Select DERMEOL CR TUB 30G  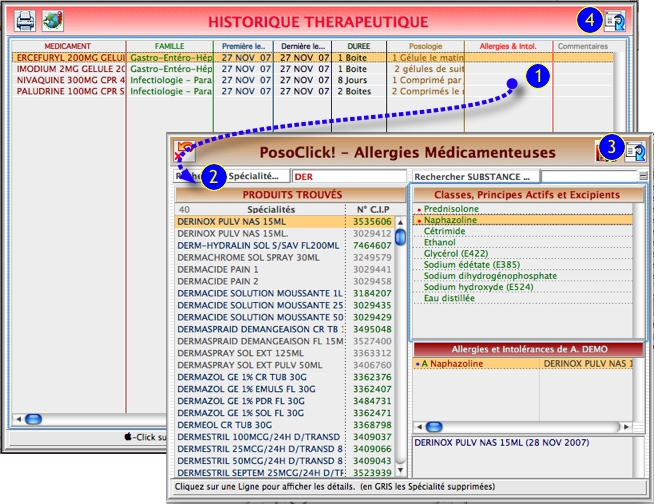tap(285, 425)
